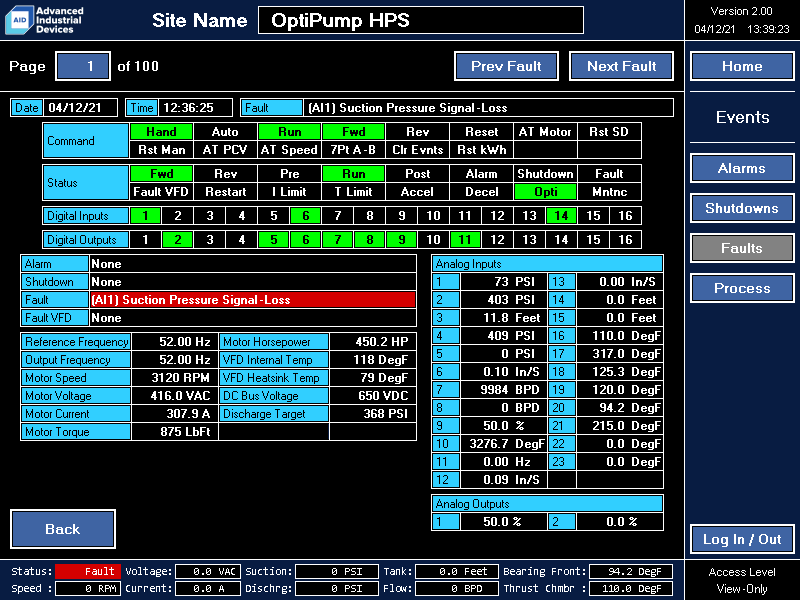Click the Rst kWh command cell

481,150
